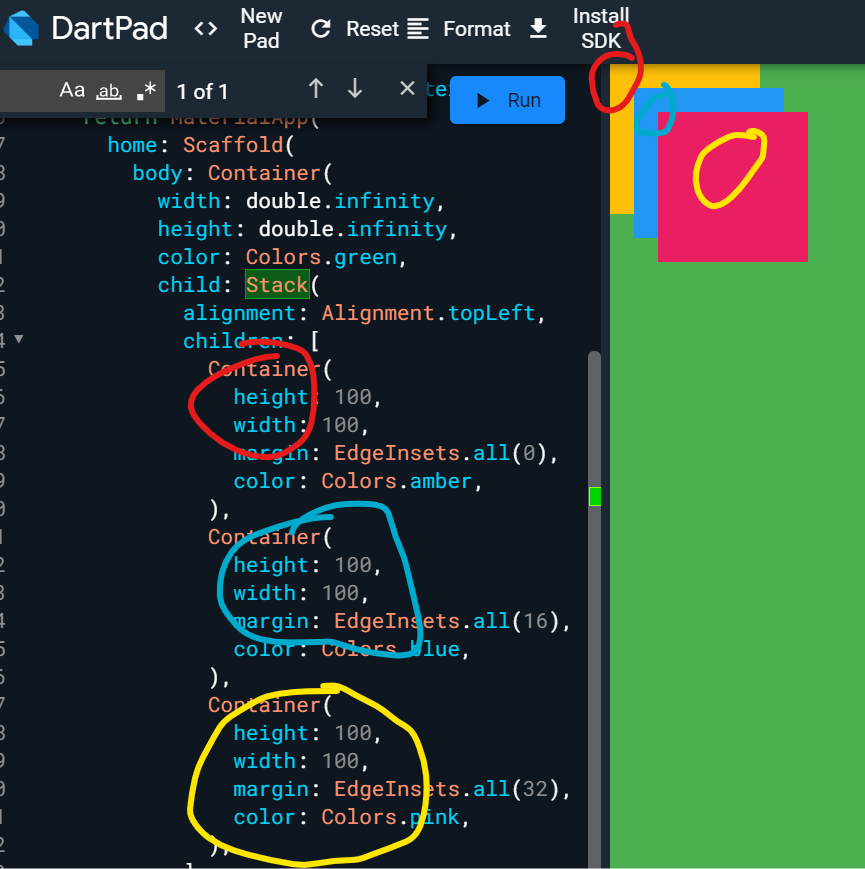Click the DartPad logo icon
Screen dimensions: 865x869
(21, 28)
